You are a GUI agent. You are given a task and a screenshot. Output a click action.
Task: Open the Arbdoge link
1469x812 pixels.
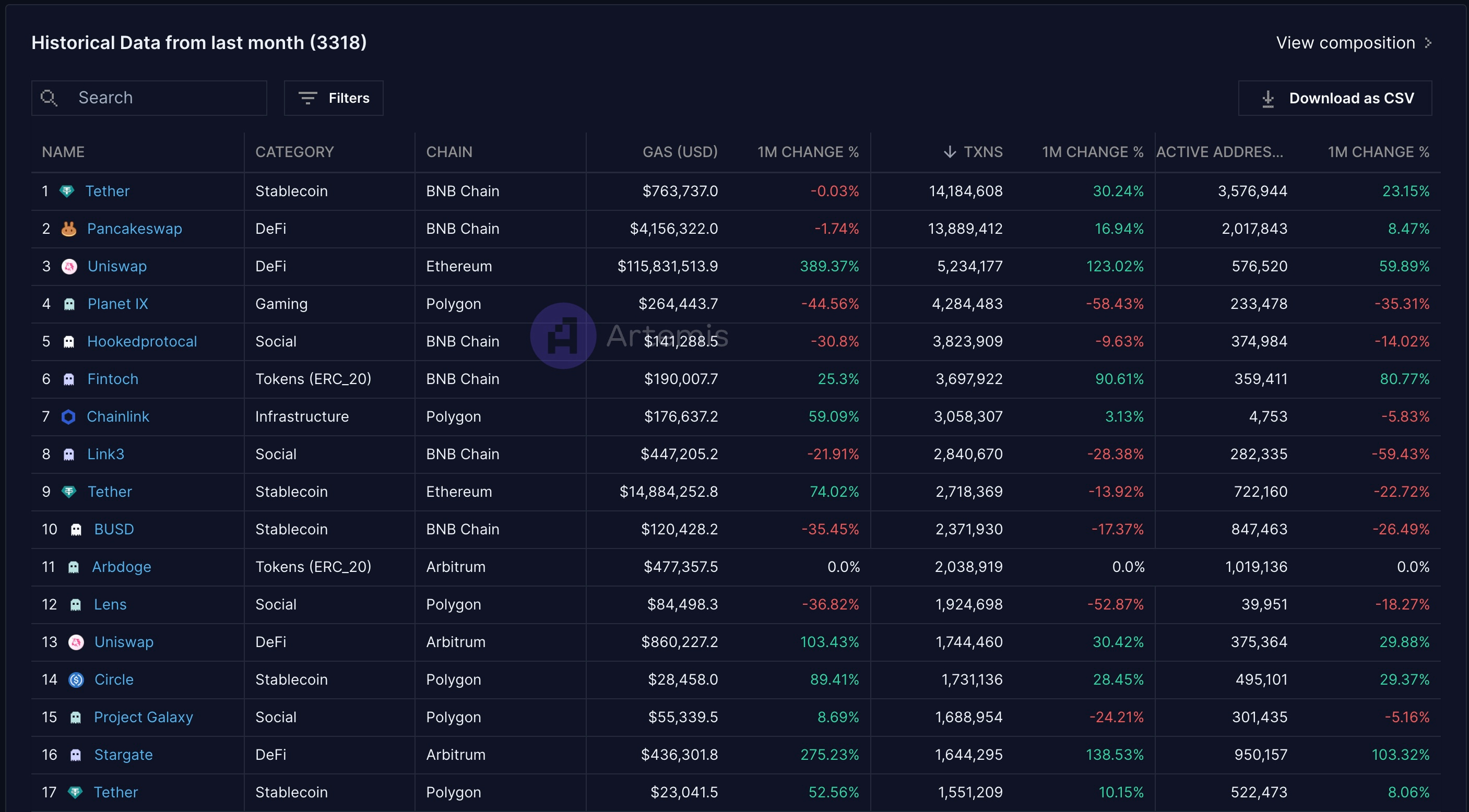point(122,567)
